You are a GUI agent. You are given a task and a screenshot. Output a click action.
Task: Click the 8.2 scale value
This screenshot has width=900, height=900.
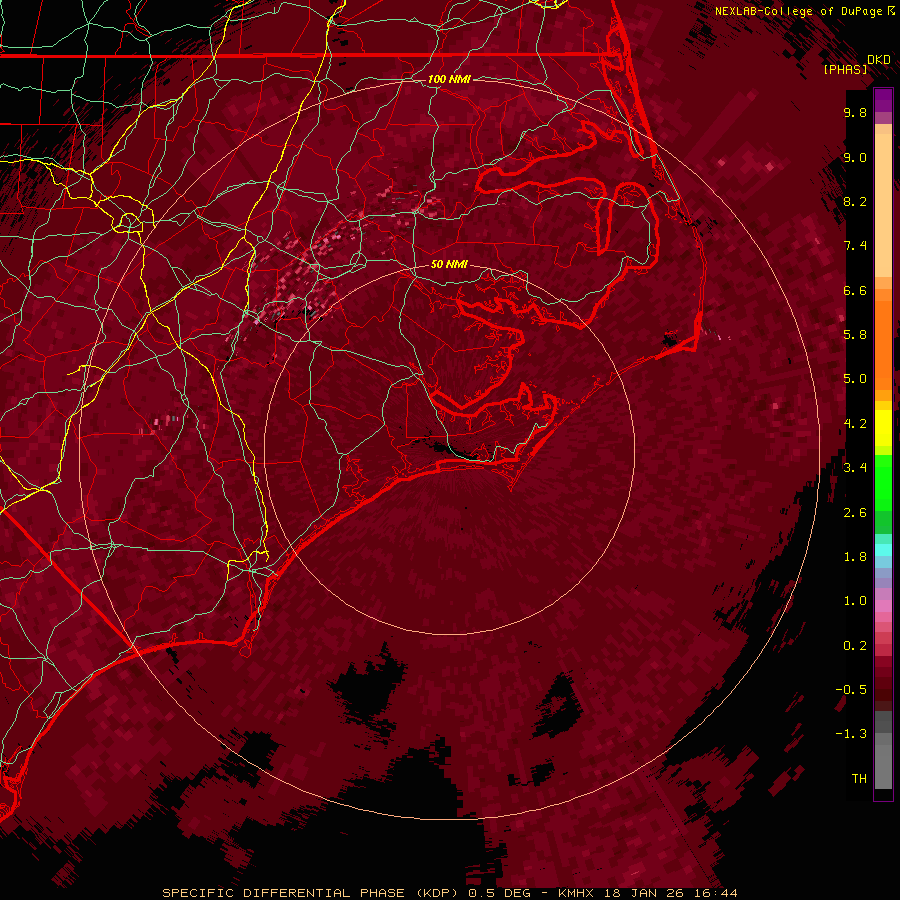(855, 201)
